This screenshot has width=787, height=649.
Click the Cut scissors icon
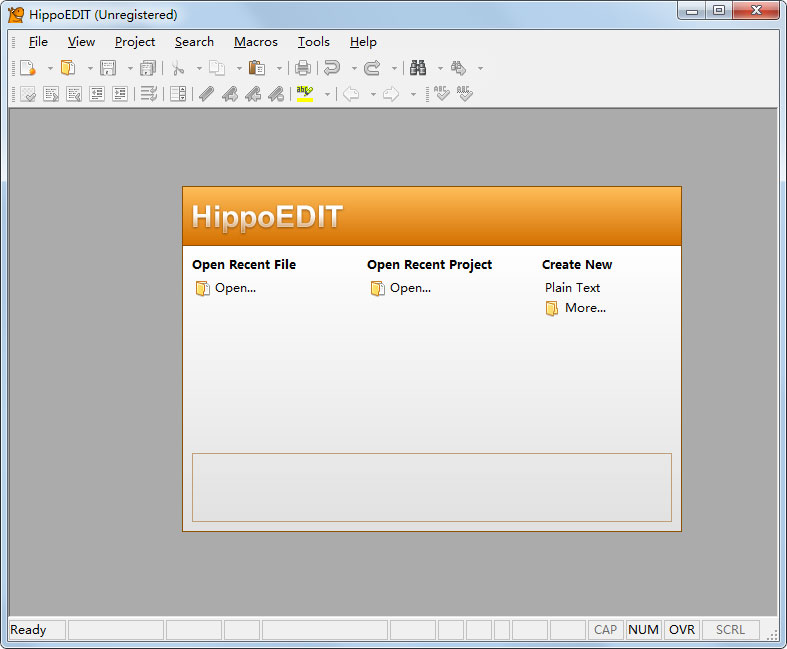pyautogui.click(x=178, y=68)
